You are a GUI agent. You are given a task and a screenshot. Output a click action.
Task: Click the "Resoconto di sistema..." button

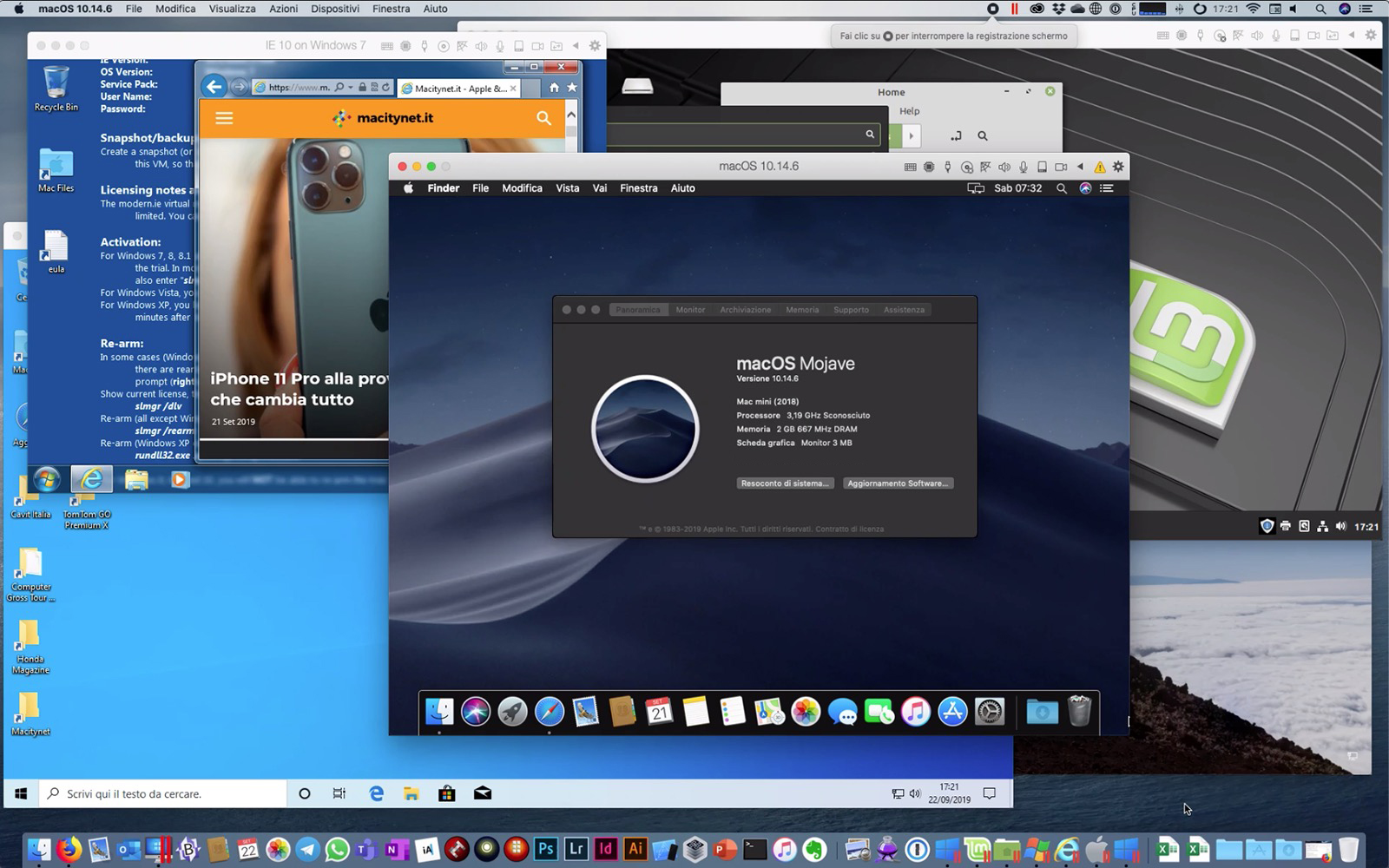[x=785, y=483]
